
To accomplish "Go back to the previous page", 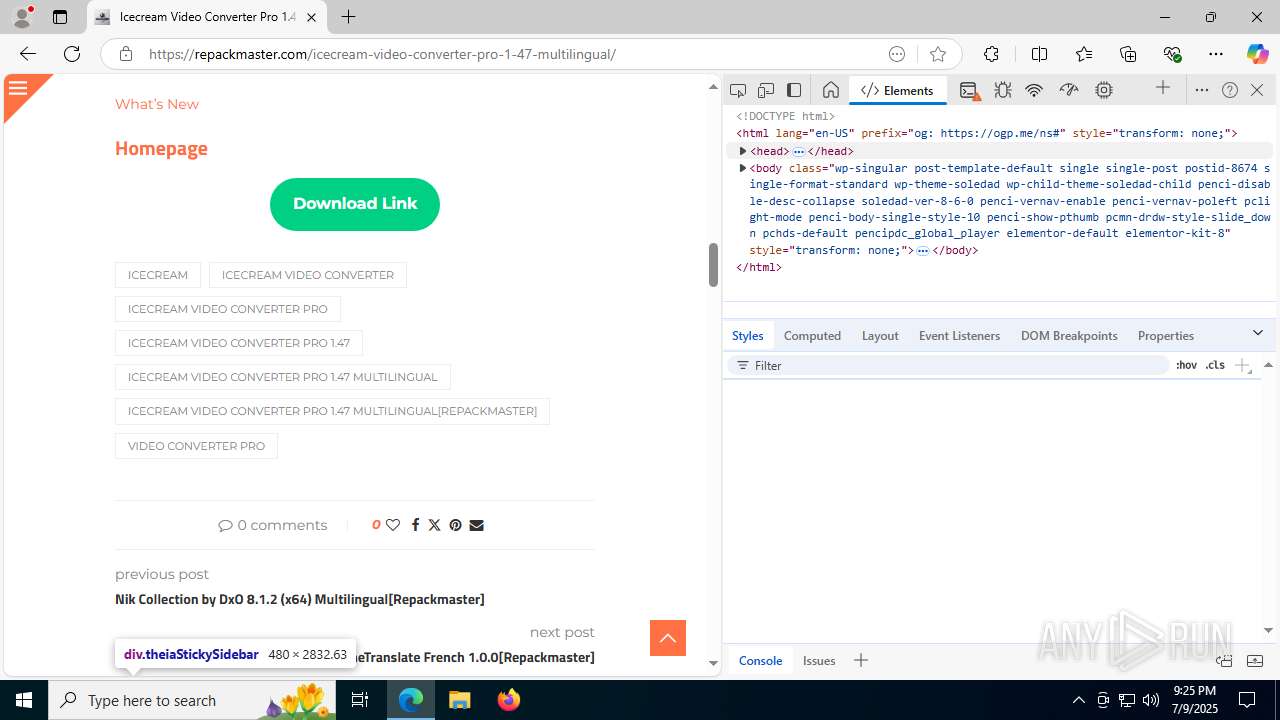I will click(28, 54).
